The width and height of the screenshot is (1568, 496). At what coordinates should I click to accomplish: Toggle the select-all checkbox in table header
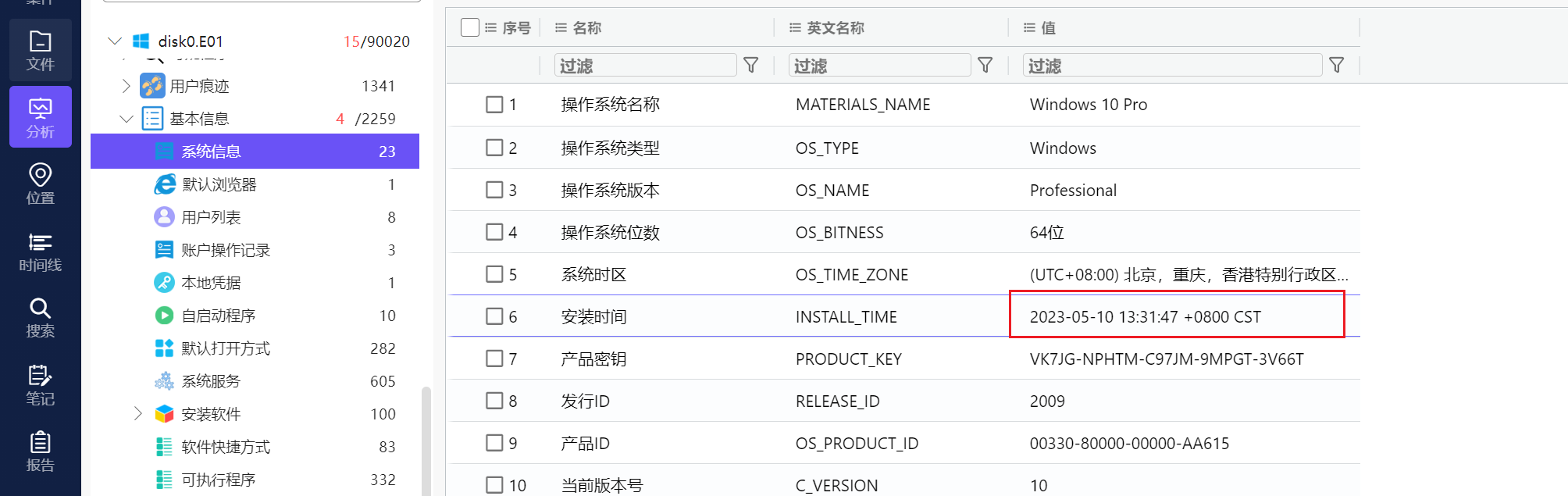pyautogui.click(x=470, y=27)
